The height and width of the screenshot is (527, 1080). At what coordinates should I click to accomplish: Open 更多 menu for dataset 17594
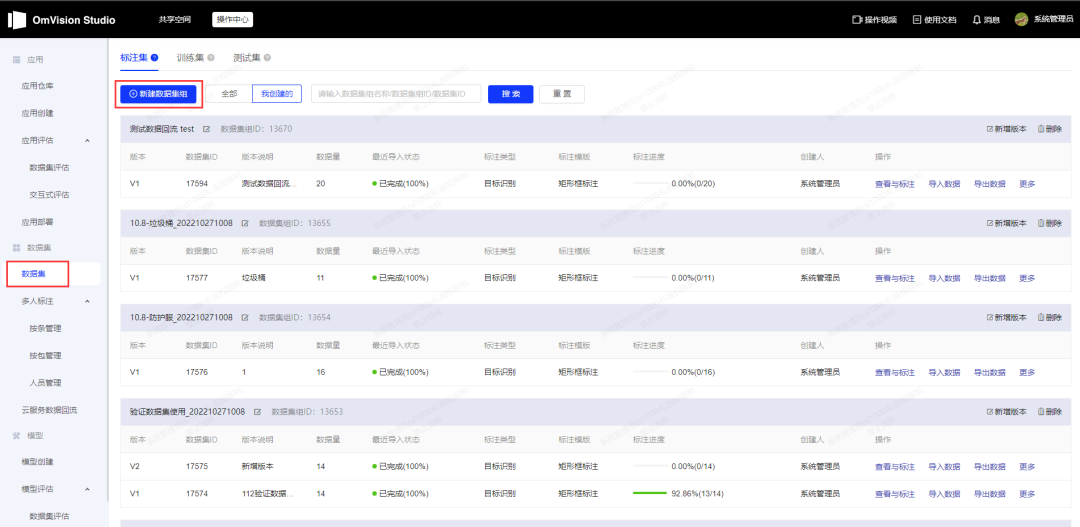pyautogui.click(x=1027, y=184)
